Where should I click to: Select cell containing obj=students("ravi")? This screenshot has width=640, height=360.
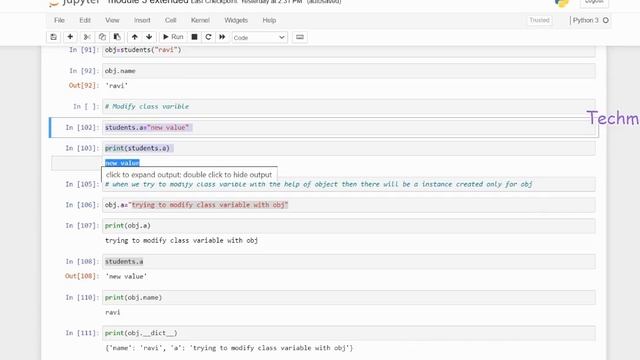(x=349, y=50)
